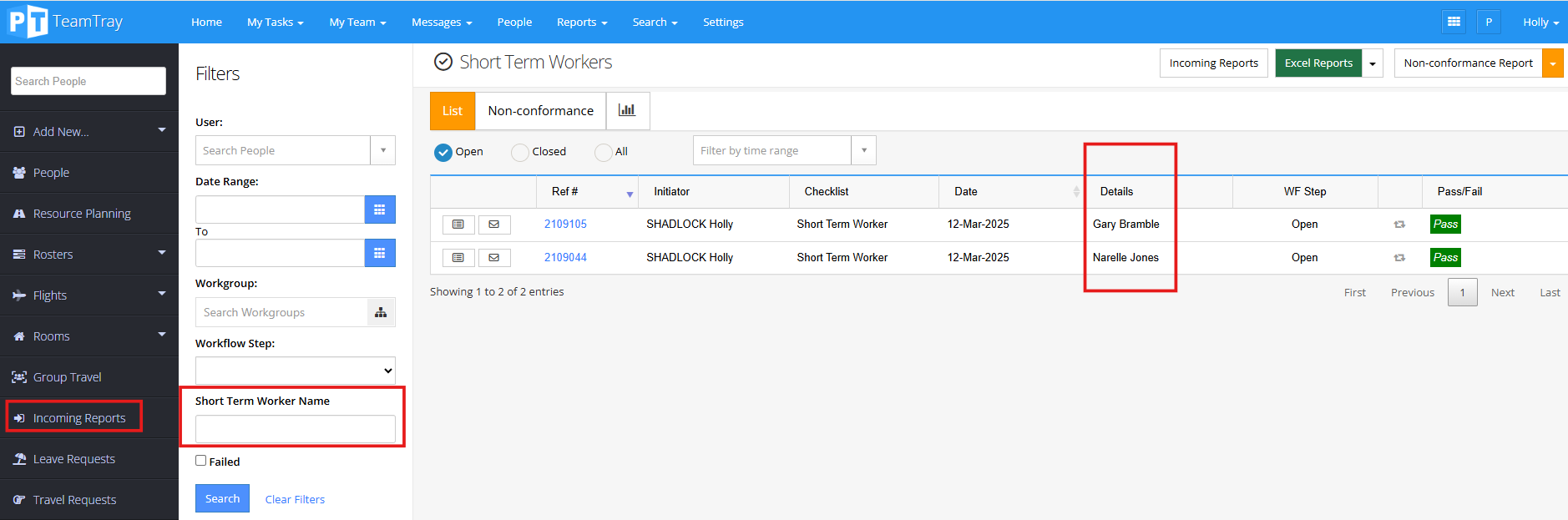Viewport: 1568px width, 520px height.
Task: Click the TeamTray logo icon
Action: pos(28,22)
